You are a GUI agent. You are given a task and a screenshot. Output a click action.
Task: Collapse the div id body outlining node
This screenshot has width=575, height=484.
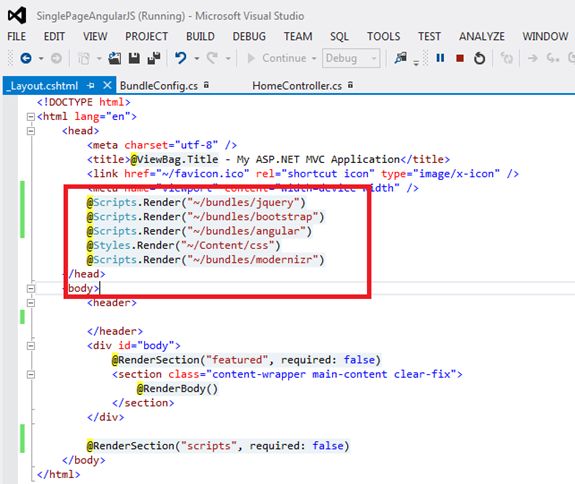(31, 345)
